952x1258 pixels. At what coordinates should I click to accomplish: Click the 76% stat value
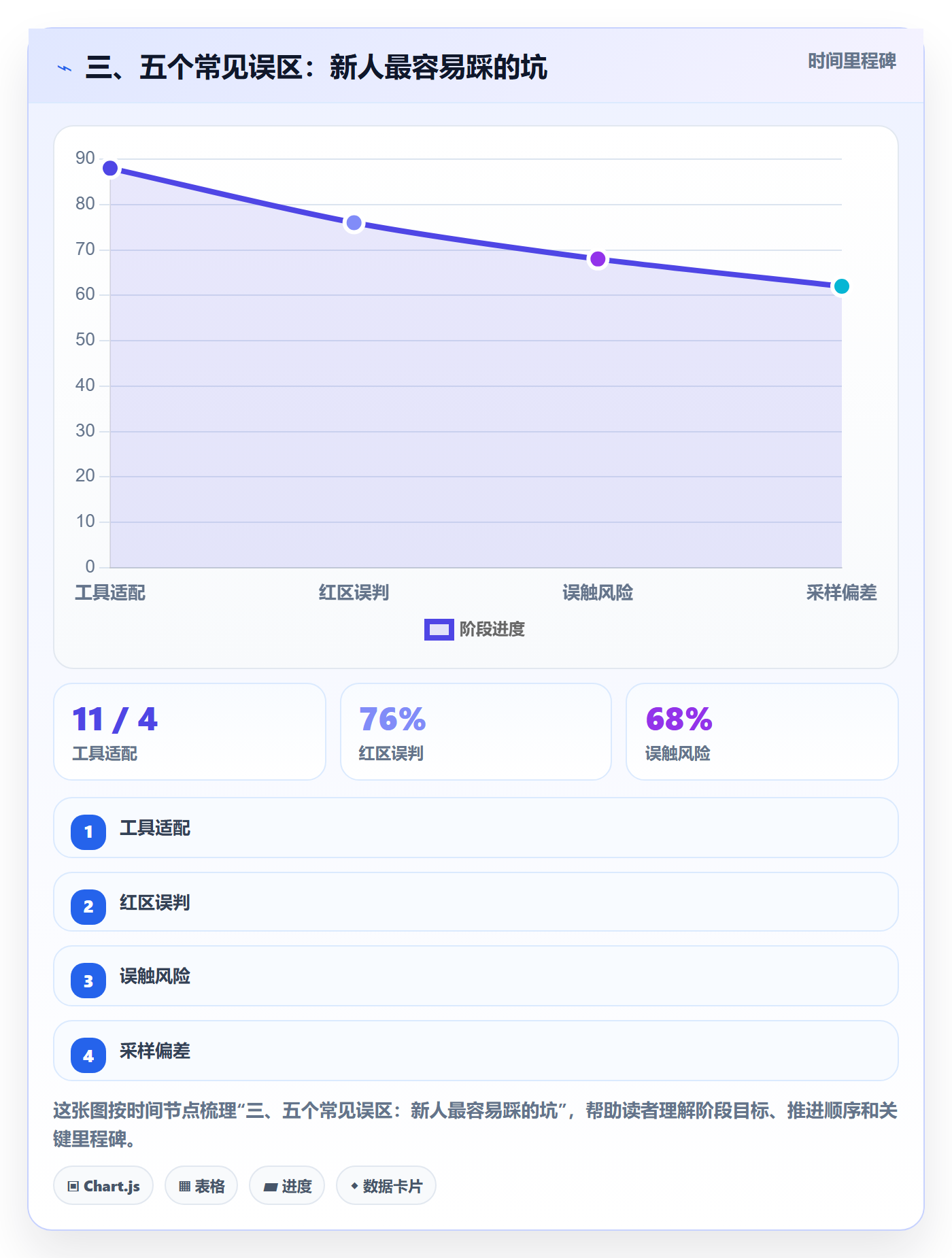pyautogui.click(x=392, y=719)
